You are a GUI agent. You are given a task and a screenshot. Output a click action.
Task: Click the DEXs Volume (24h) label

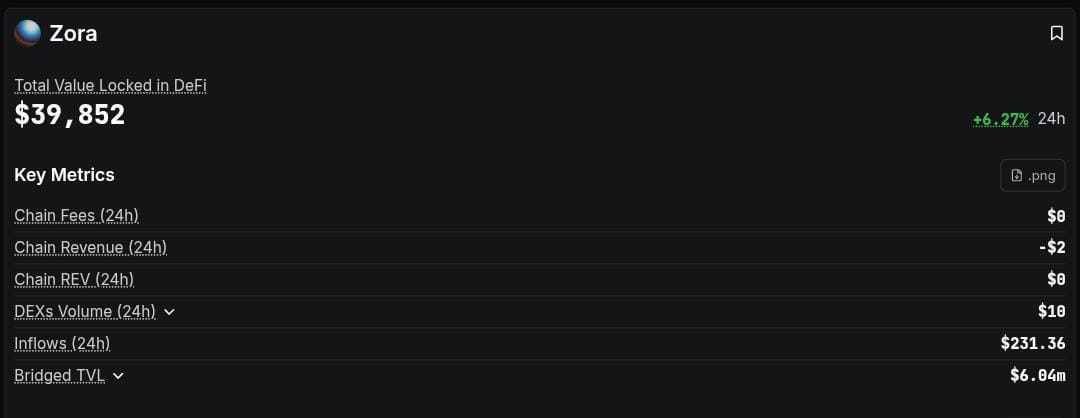click(85, 312)
